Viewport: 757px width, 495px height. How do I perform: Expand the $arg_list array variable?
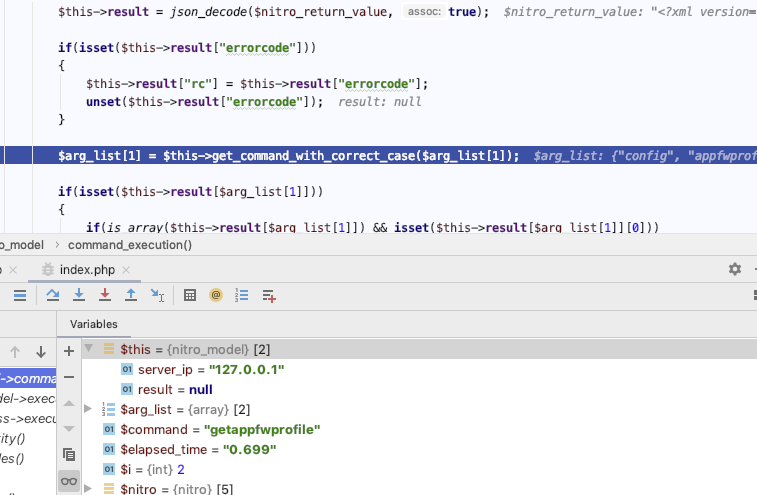click(x=89, y=409)
